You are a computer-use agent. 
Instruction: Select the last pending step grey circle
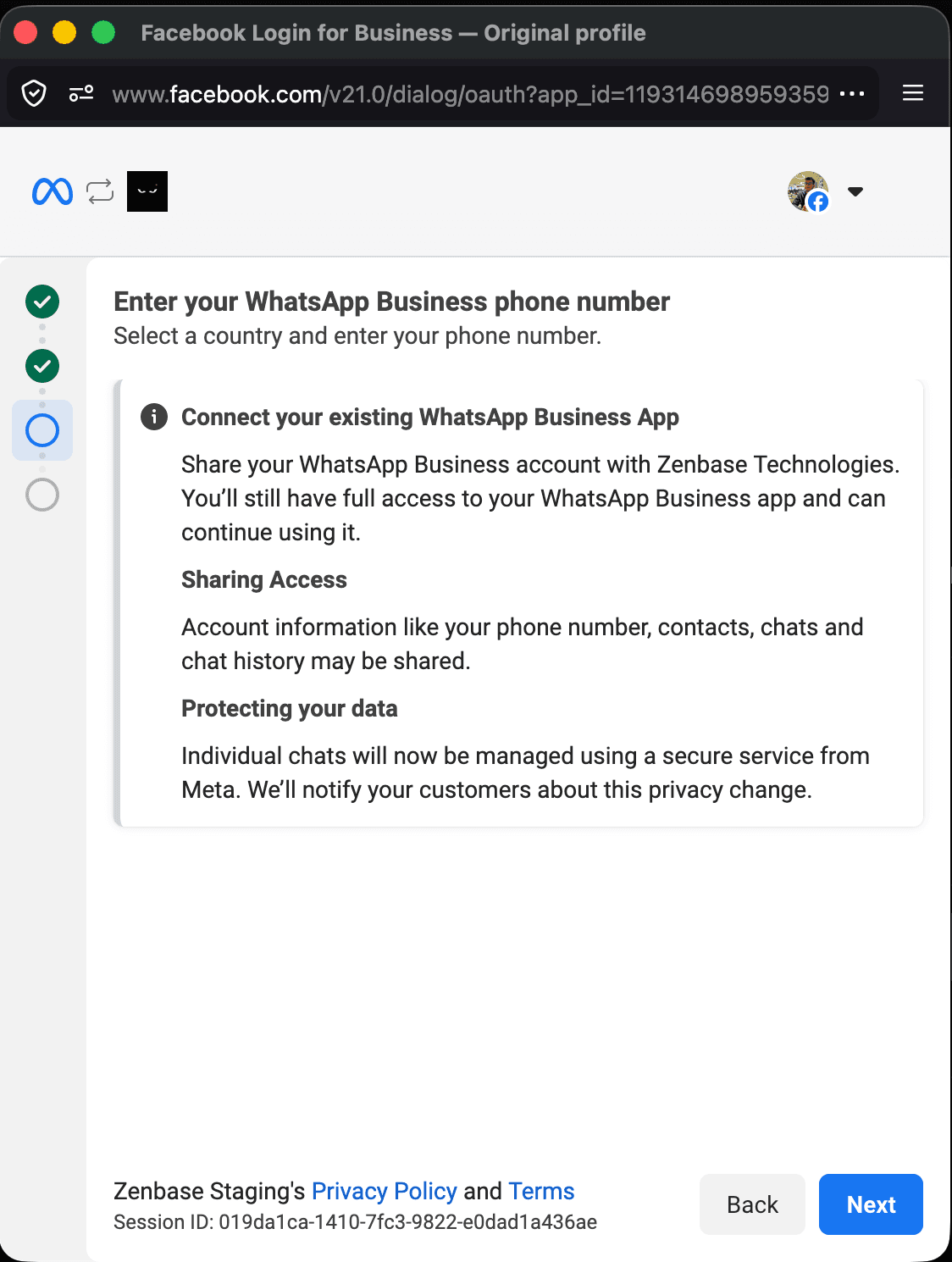(x=42, y=495)
